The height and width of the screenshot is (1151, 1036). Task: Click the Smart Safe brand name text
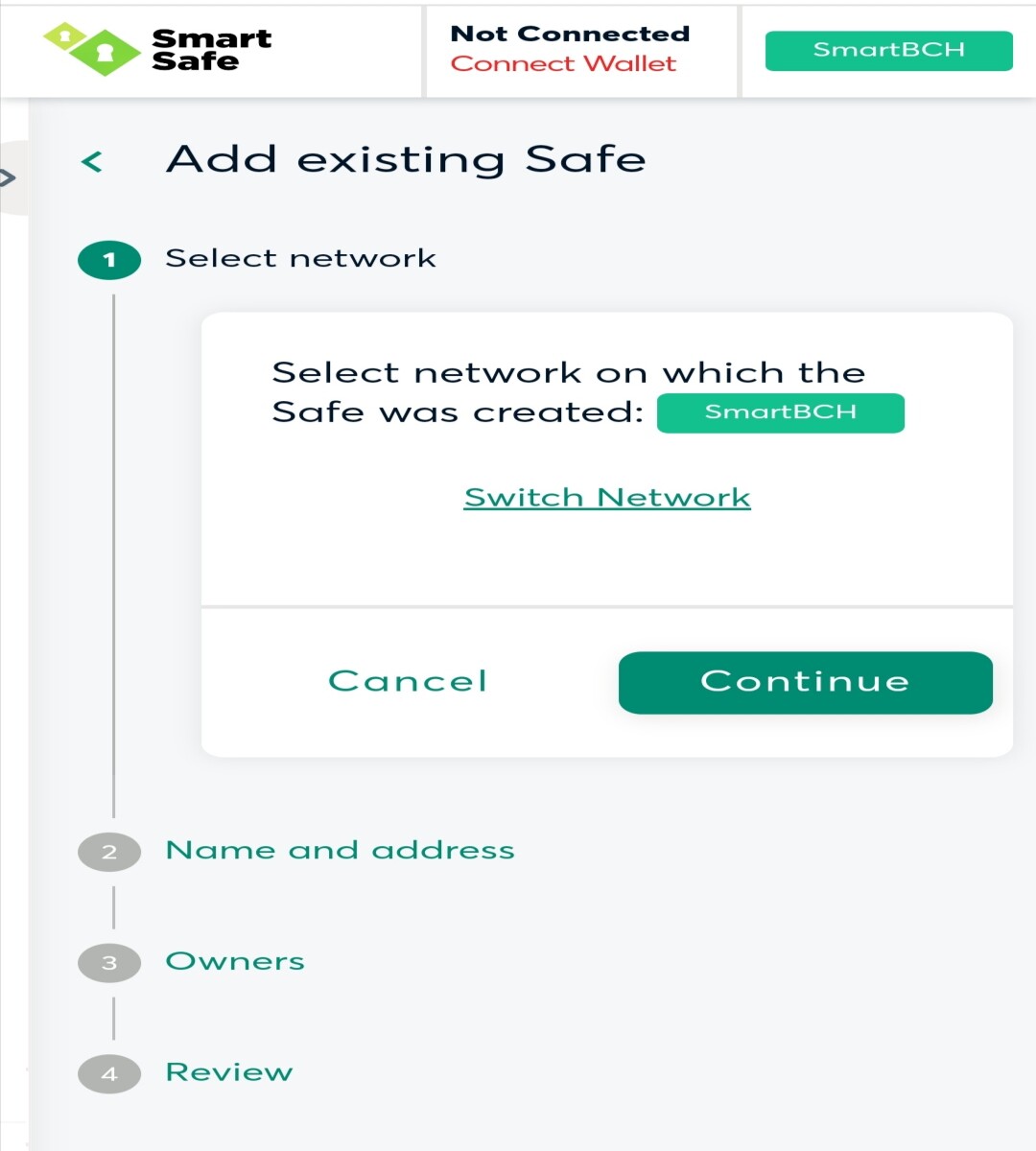point(211,50)
